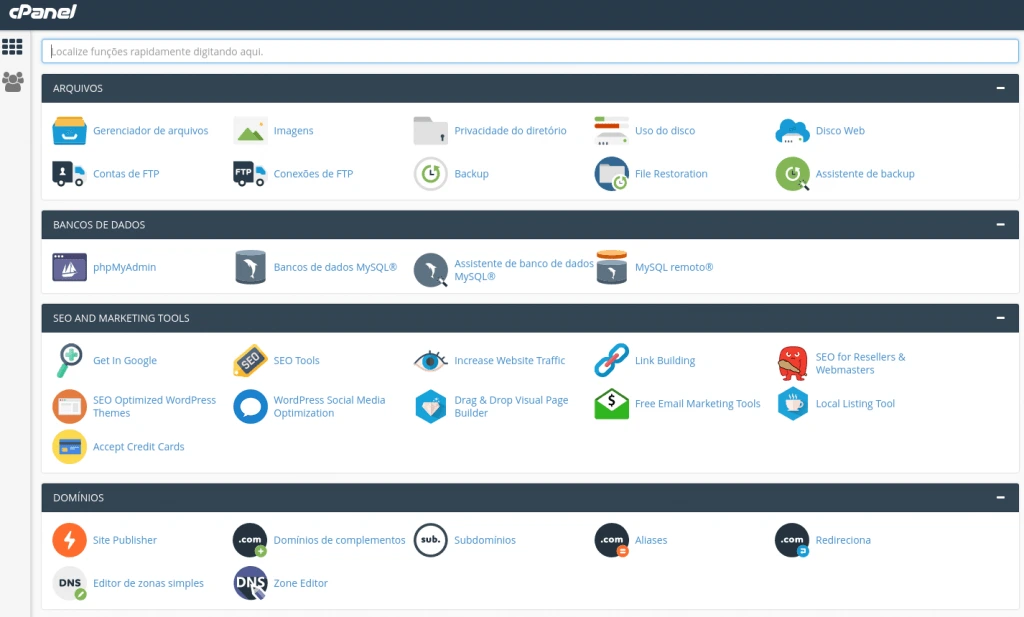The image size is (1024, 617).
Task: Open the user manager in sidebar
Action: point(13,82)
